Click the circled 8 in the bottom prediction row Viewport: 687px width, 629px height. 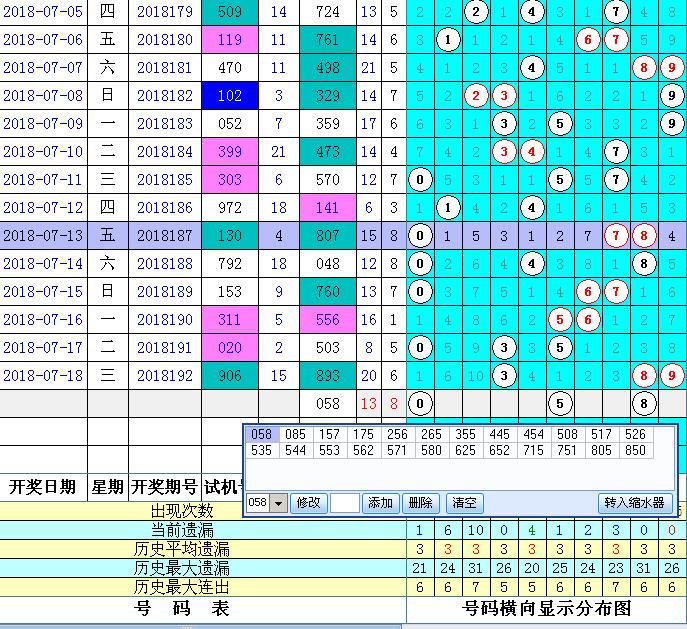pyautogui.click(x=645, y=404)
